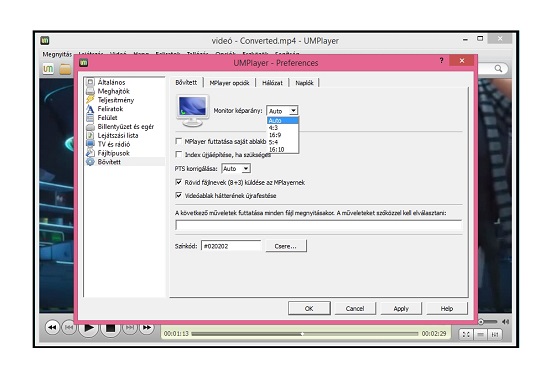The width and height of the screenshot is (550, 375).
Task: Open the Teljesítmény settings section
Action: pos(115,100)
